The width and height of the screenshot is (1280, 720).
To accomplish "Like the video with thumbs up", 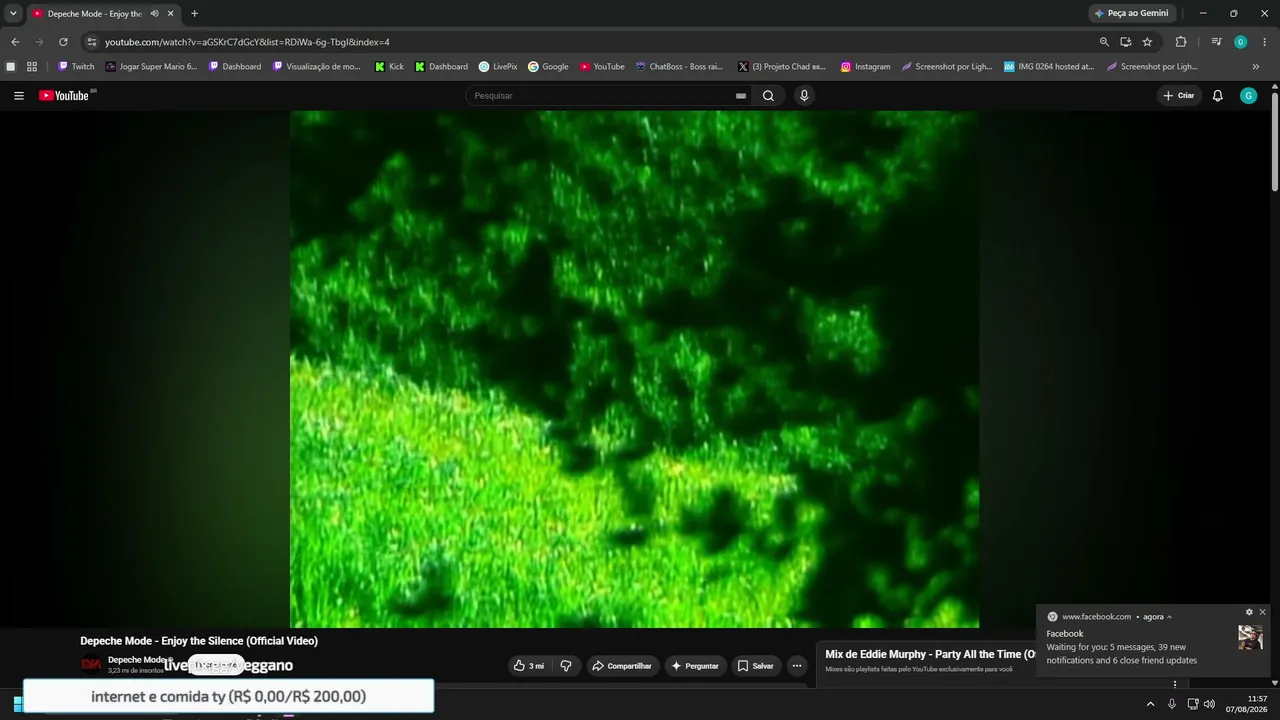I will [529, 666].
